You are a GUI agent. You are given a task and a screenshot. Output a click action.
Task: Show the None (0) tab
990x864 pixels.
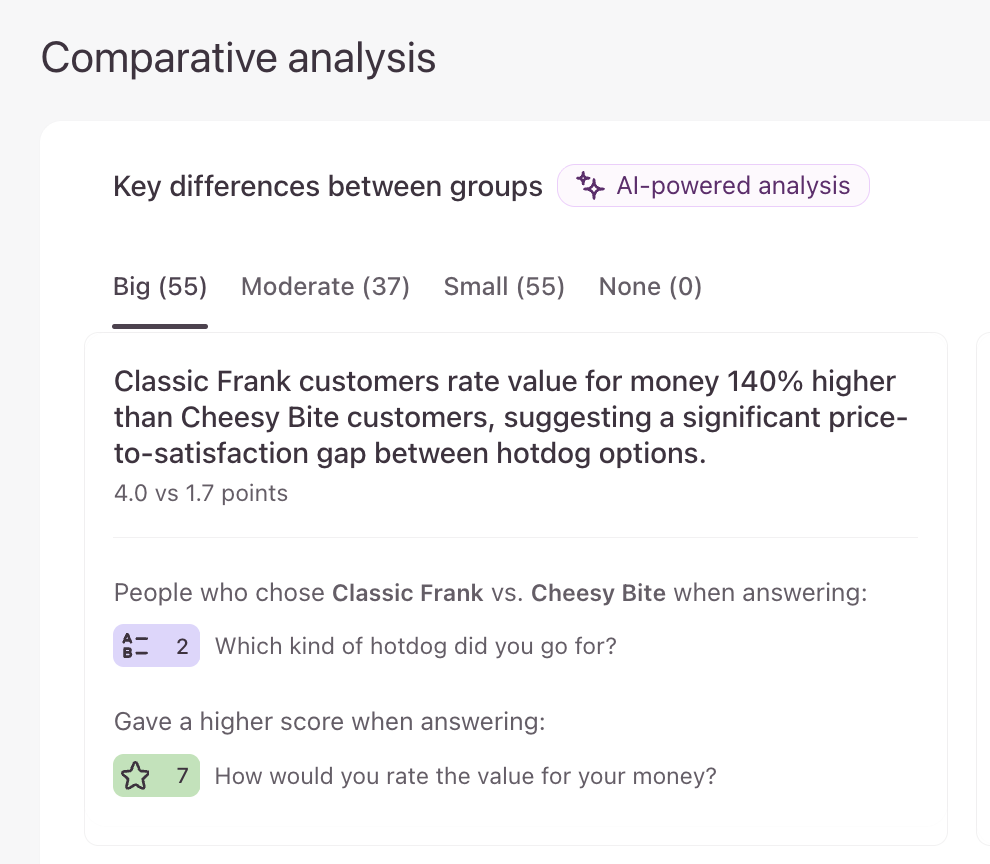(650, 288)
